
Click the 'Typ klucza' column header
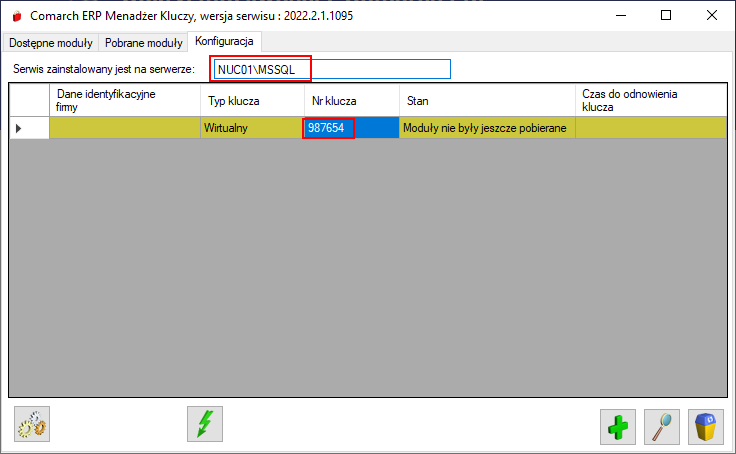253,100
